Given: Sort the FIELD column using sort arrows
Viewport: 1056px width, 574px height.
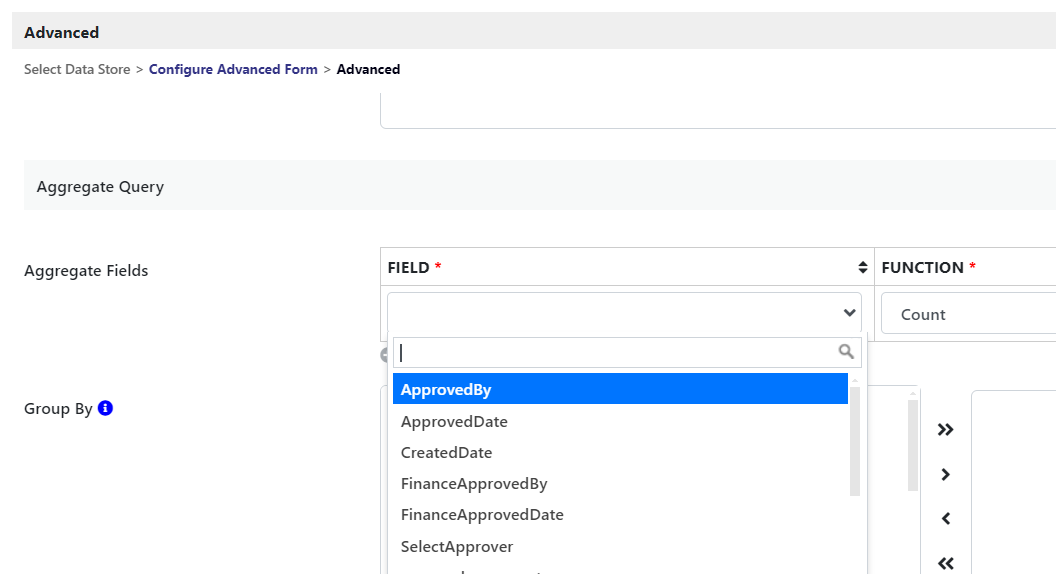Looking at the screenshot, I should pyautogui.click(x=863, y=267).
